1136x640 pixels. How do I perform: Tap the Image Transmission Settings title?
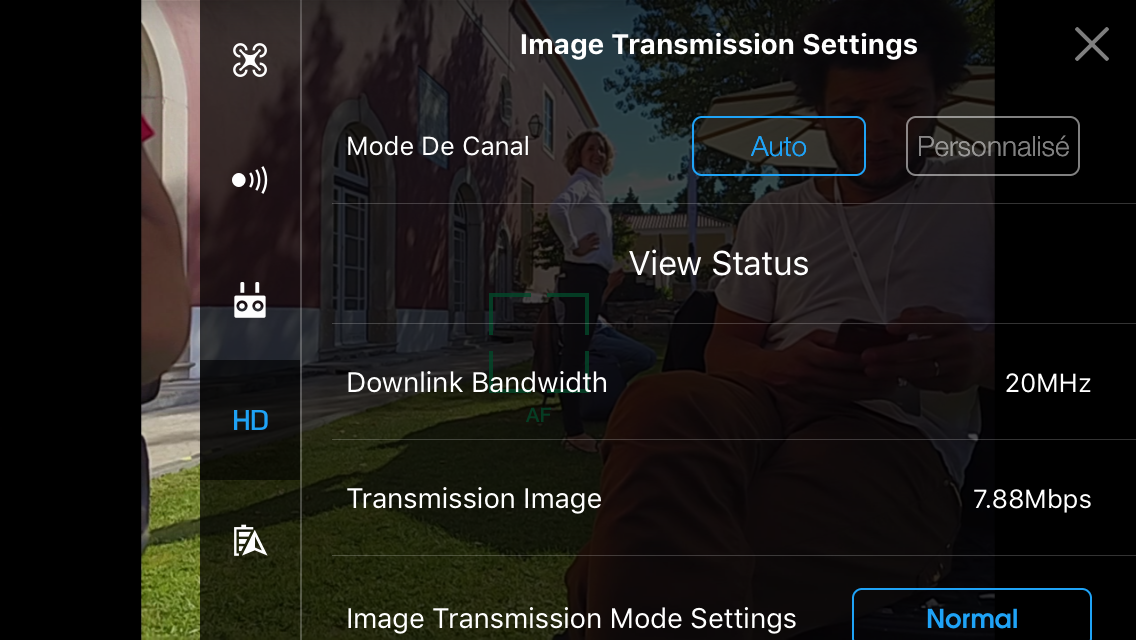[719, 44]
